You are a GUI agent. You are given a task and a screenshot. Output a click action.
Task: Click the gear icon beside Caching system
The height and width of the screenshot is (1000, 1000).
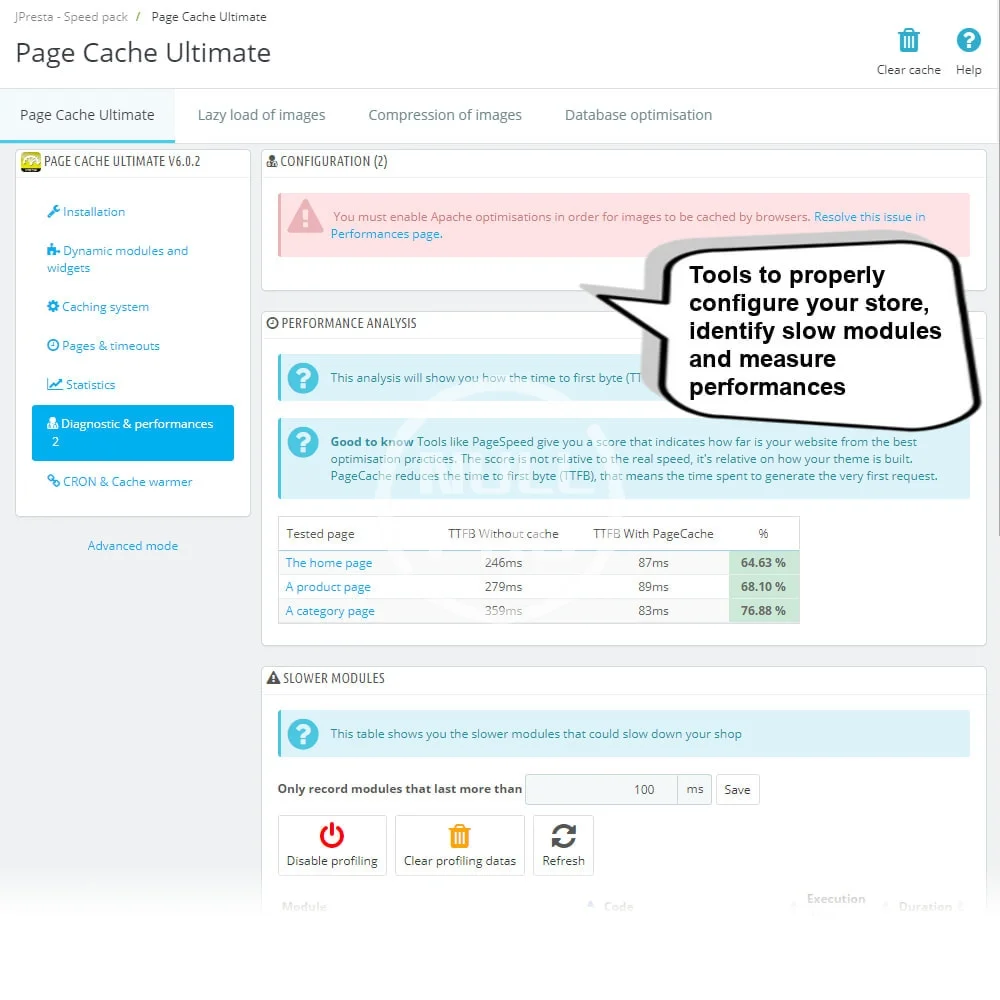tap(53, 307)
